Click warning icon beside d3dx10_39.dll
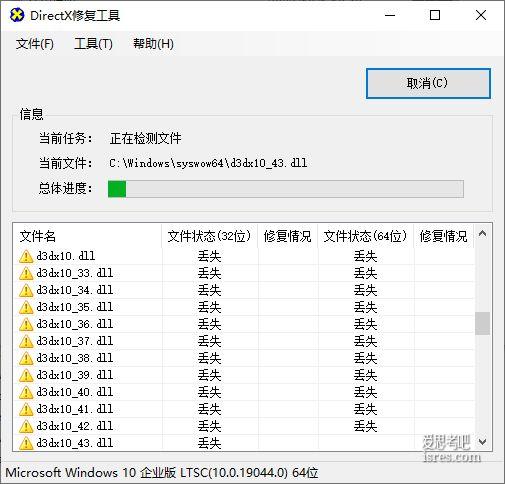This screenshot has width=505, height=484. 26,375
